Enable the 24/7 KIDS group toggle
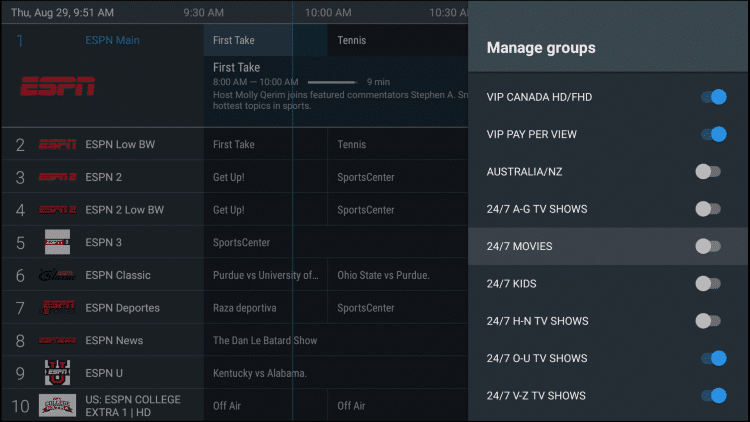This screenshot has height=422, width=750. click(x=708, y=284)
